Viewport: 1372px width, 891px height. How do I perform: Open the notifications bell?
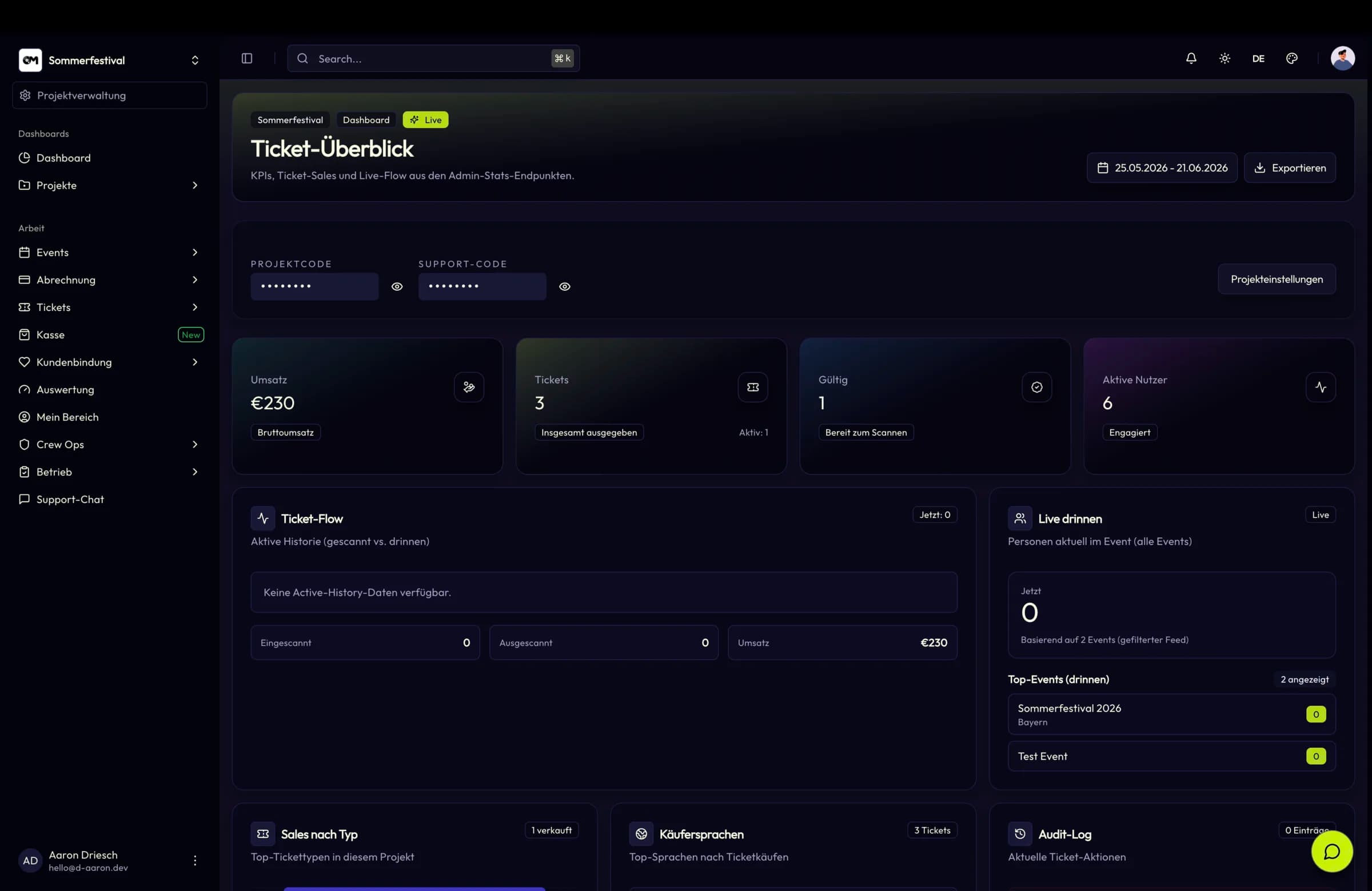pyautogui.click(x=1191, y=58)
